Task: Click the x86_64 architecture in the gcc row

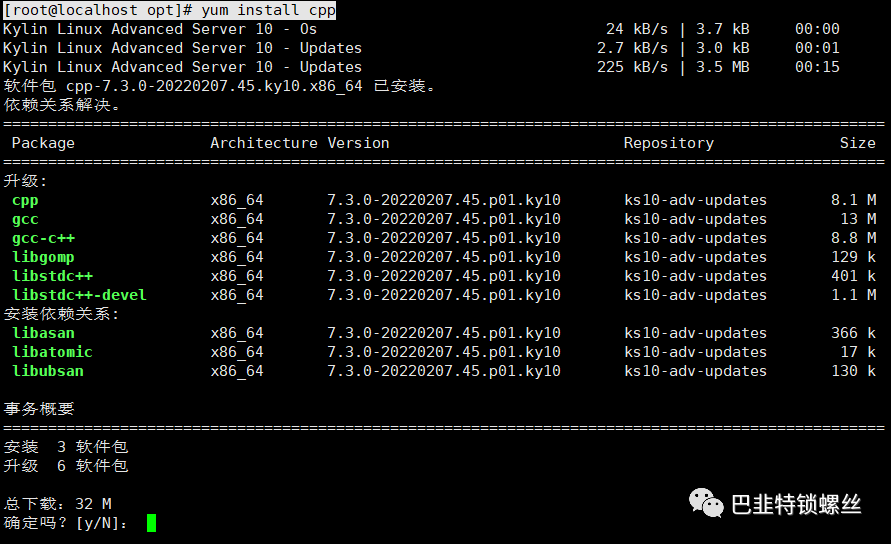Action: coord(237,219)
